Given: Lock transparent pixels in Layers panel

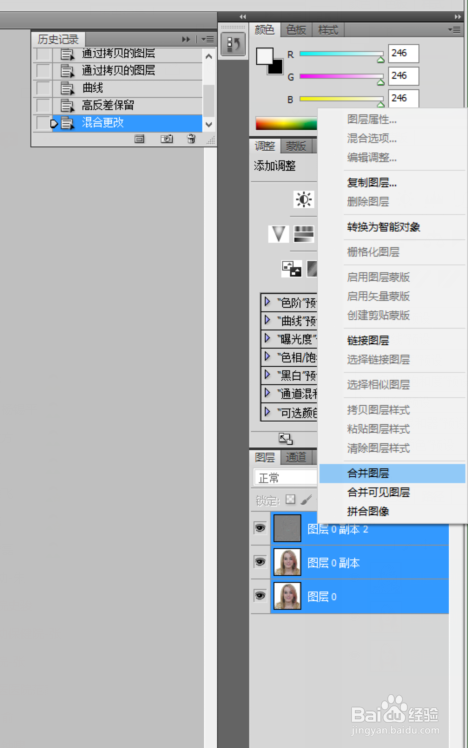Looking at the screenshot, I should (290, 499).
